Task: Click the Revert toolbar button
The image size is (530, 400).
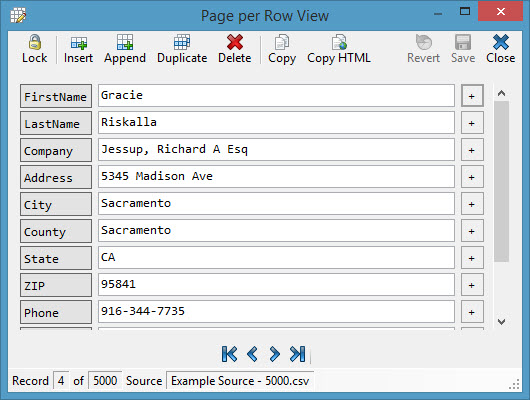Action: 423,49
